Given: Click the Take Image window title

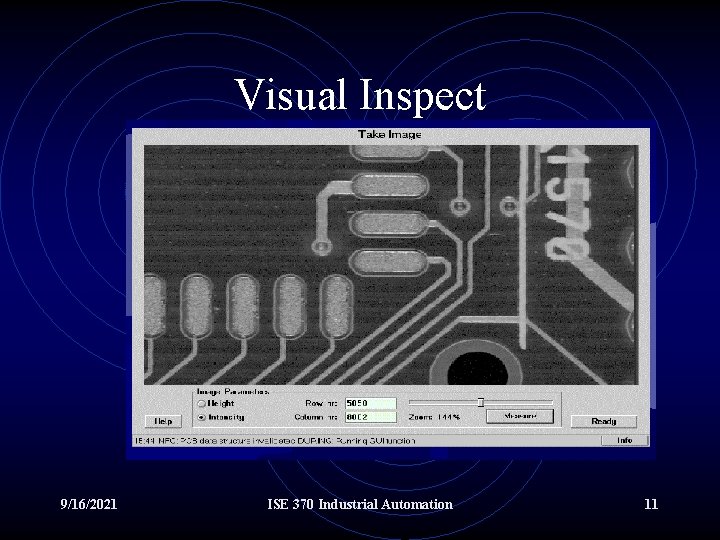Looking at the screenshot, I should point(389,135).
